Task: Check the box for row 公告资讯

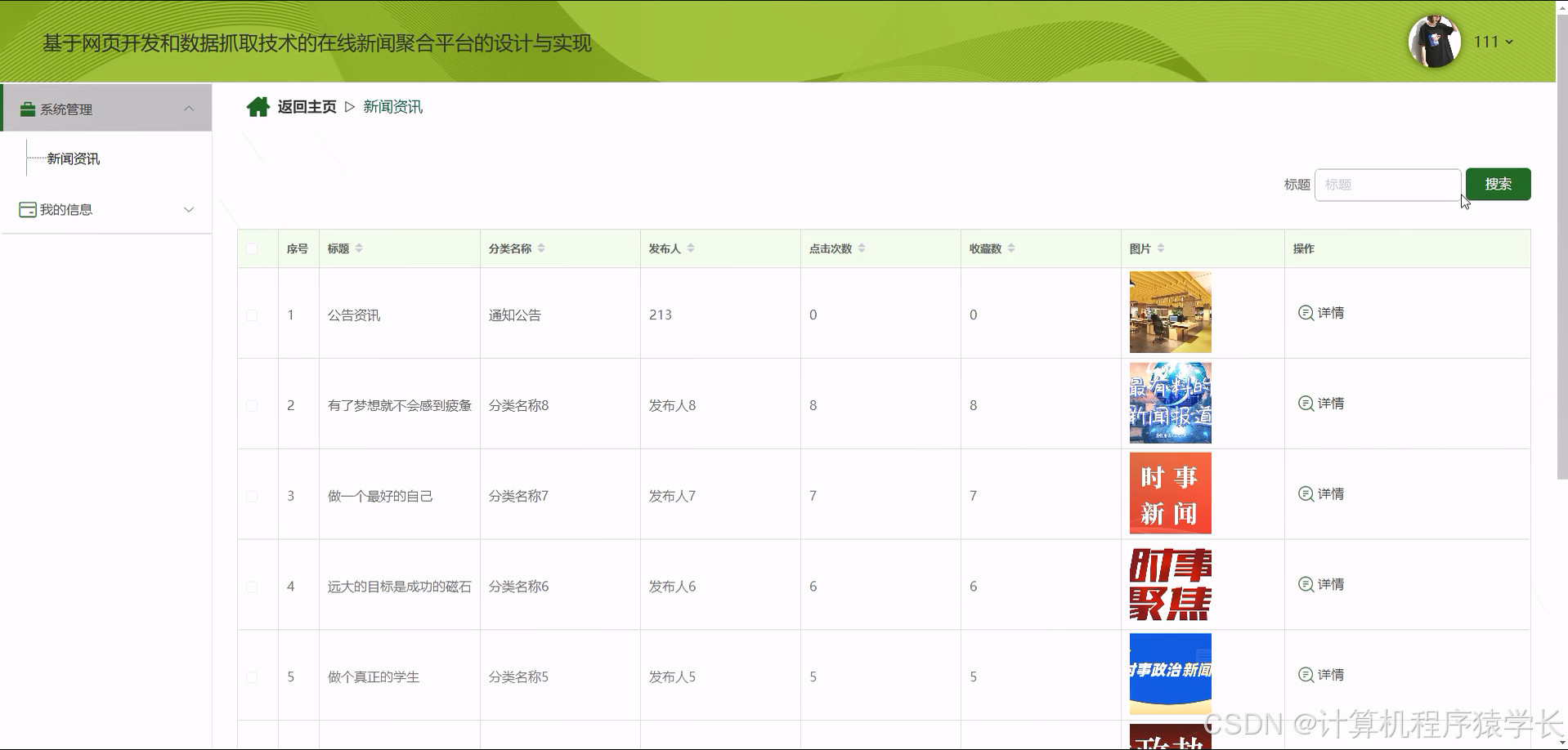Action: 252,315
